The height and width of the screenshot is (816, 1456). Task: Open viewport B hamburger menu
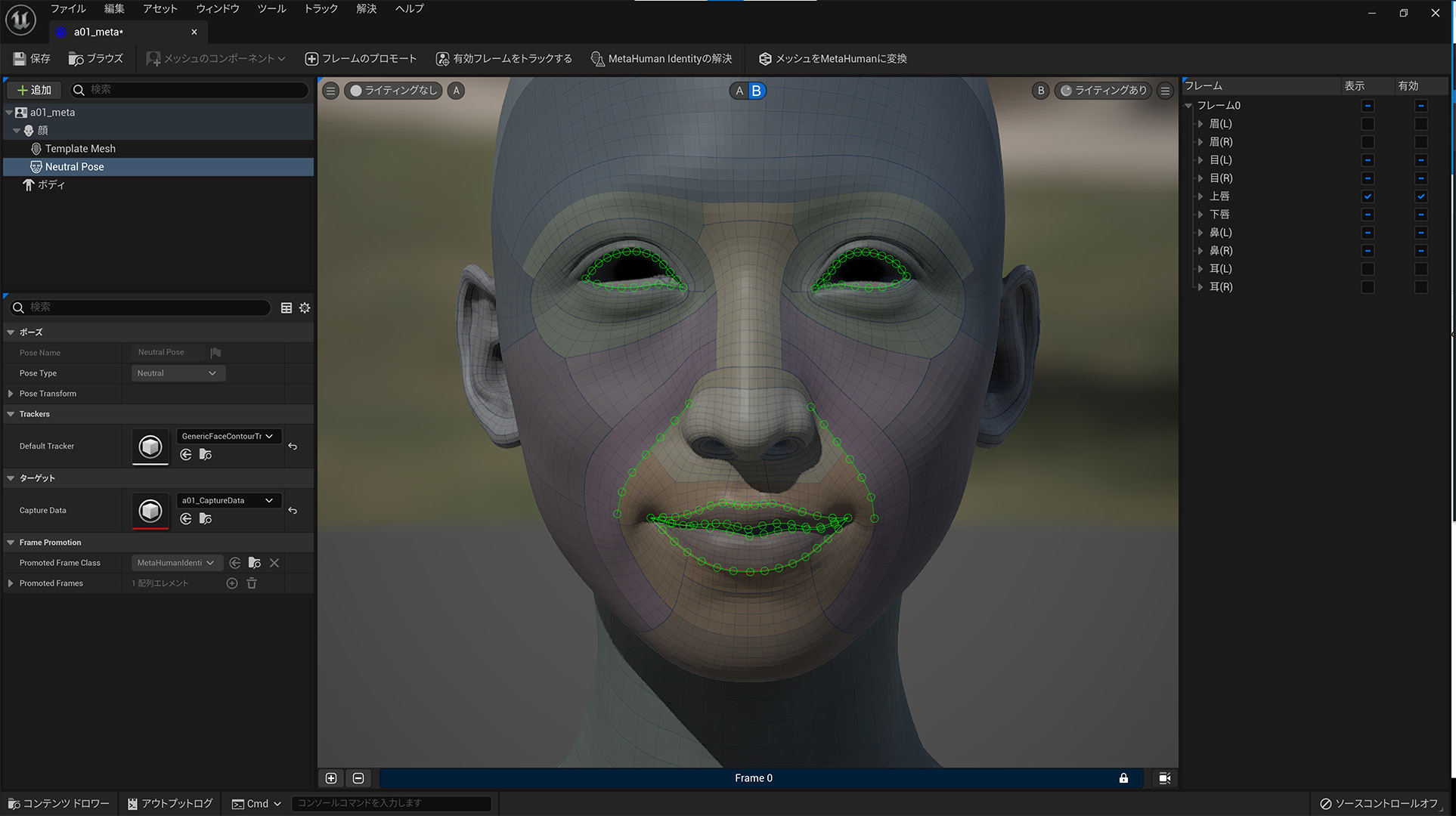[x=1165, y=91]
